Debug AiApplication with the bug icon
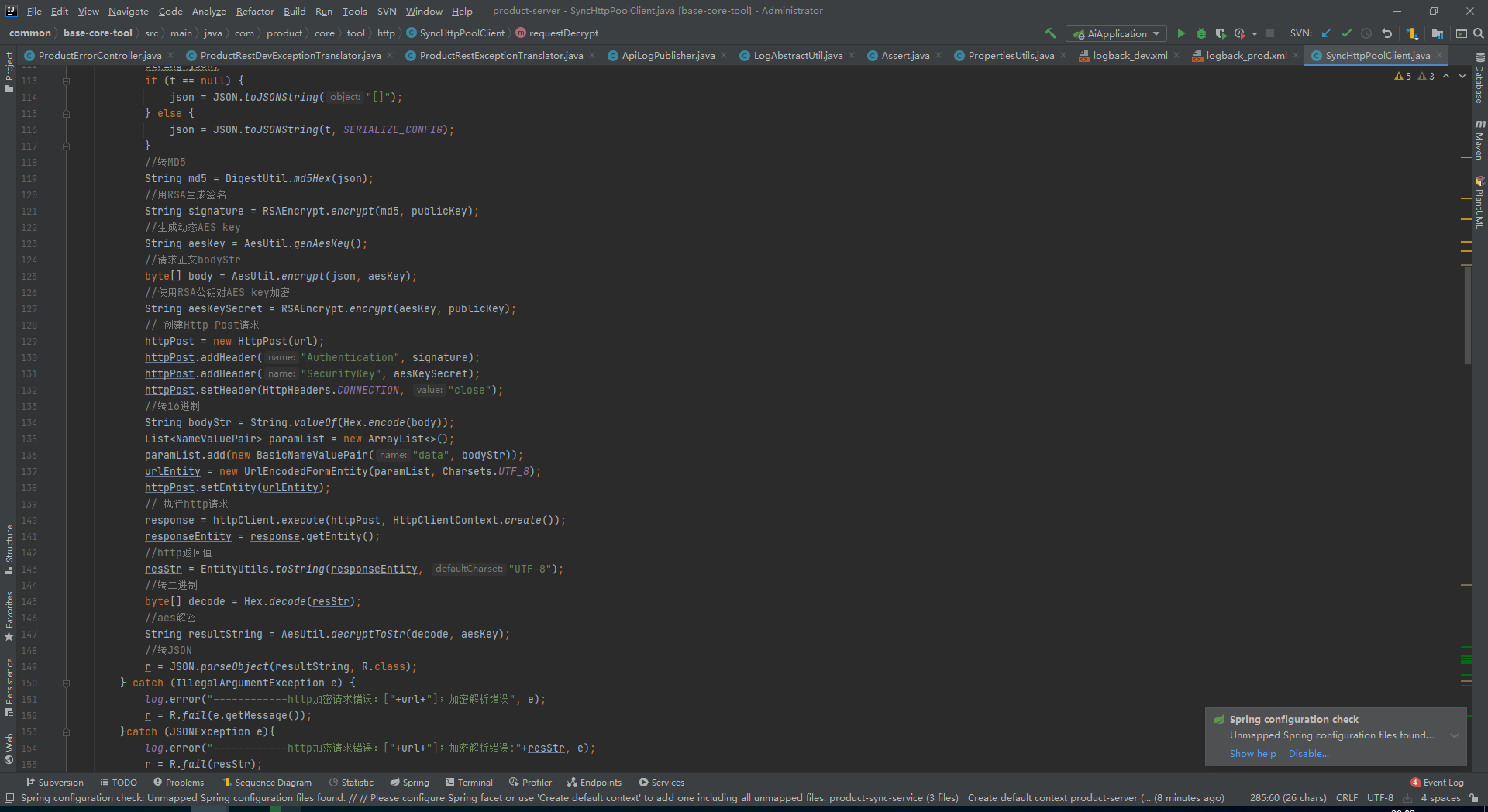1488x812 pixels. (x=1200, y=33)
